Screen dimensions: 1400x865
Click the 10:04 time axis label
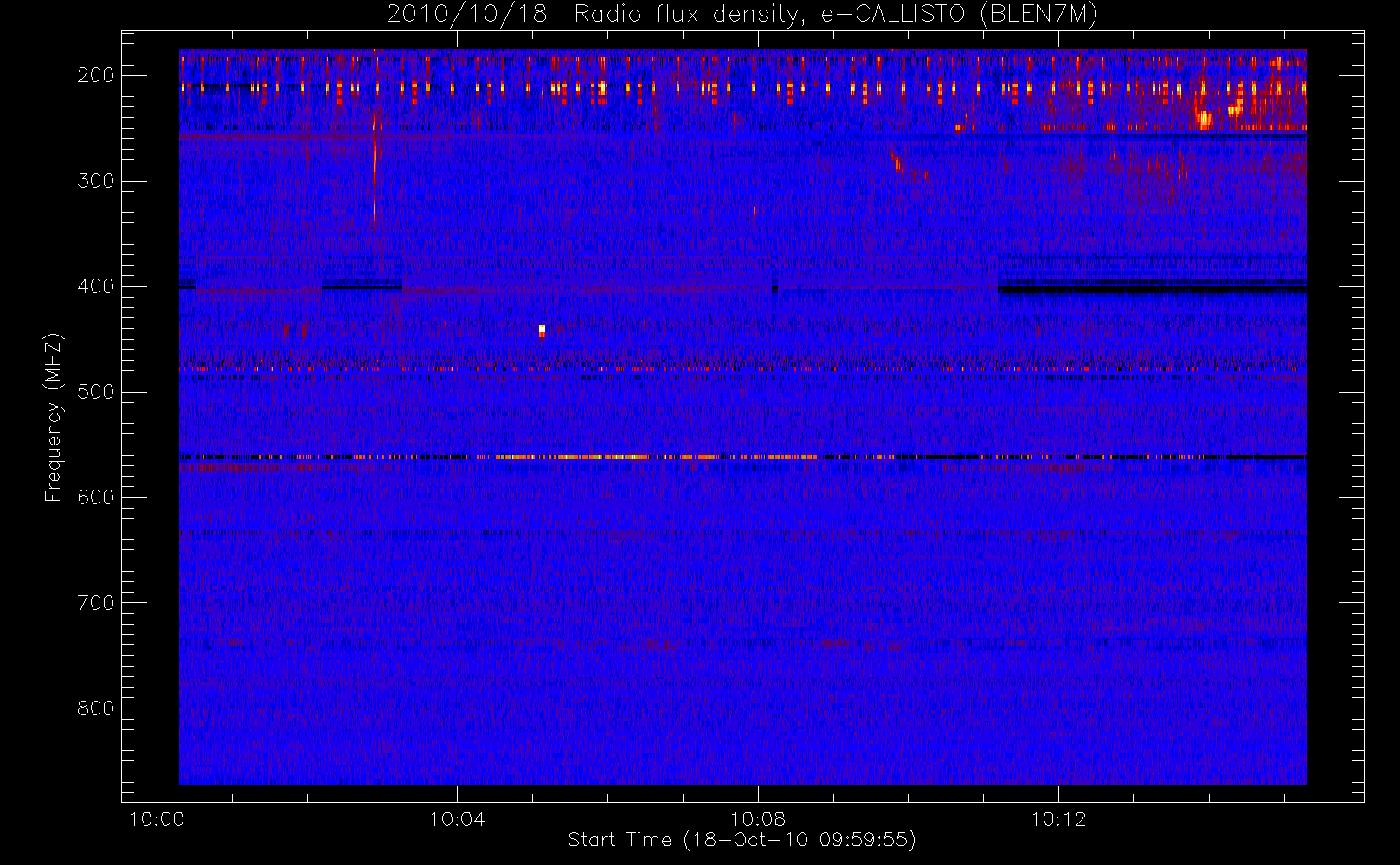pos(457,819)
